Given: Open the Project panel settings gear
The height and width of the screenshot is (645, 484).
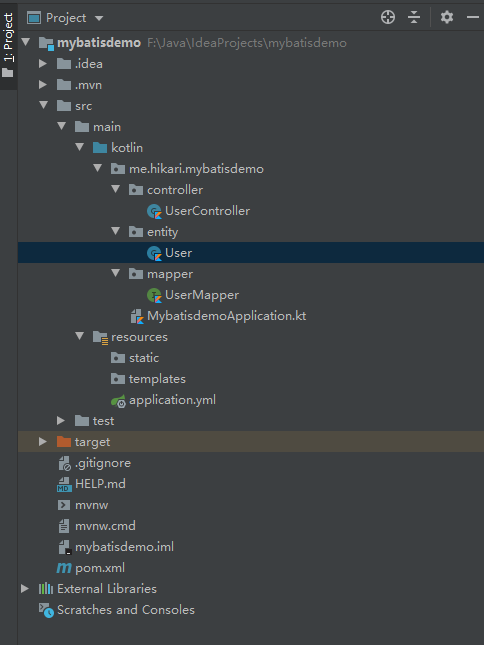Looking at the screenshot, I should [x=447, y=17].
